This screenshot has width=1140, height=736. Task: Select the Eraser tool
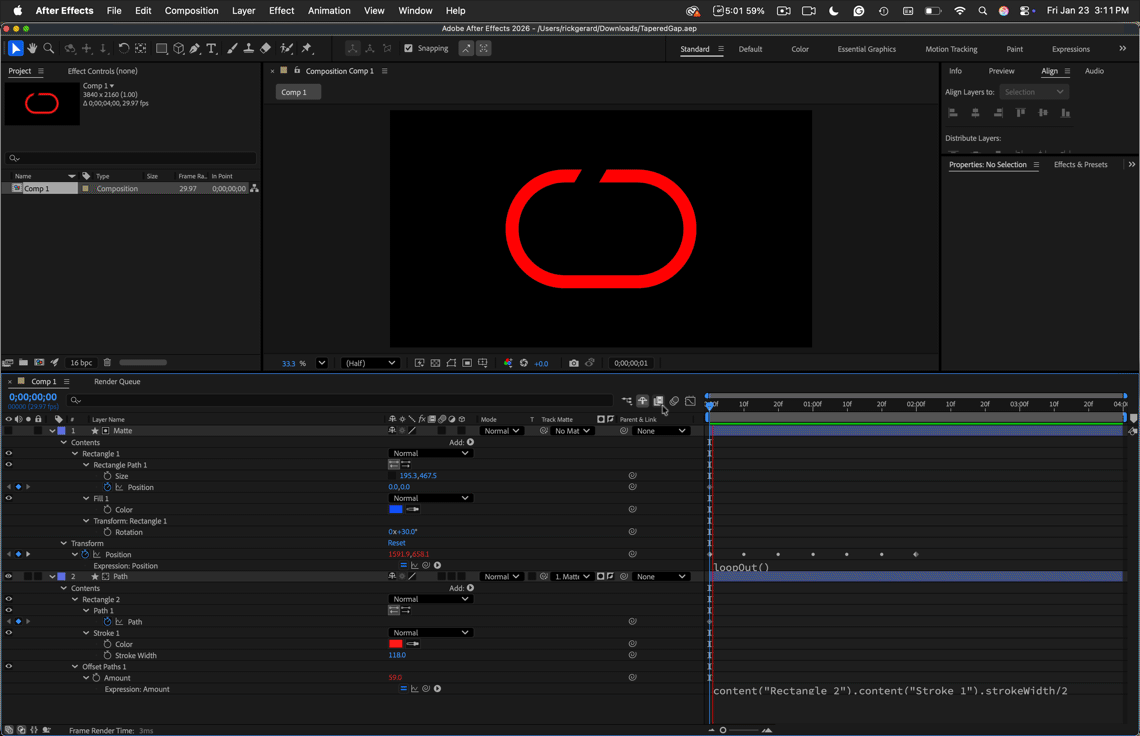(265, 48)
